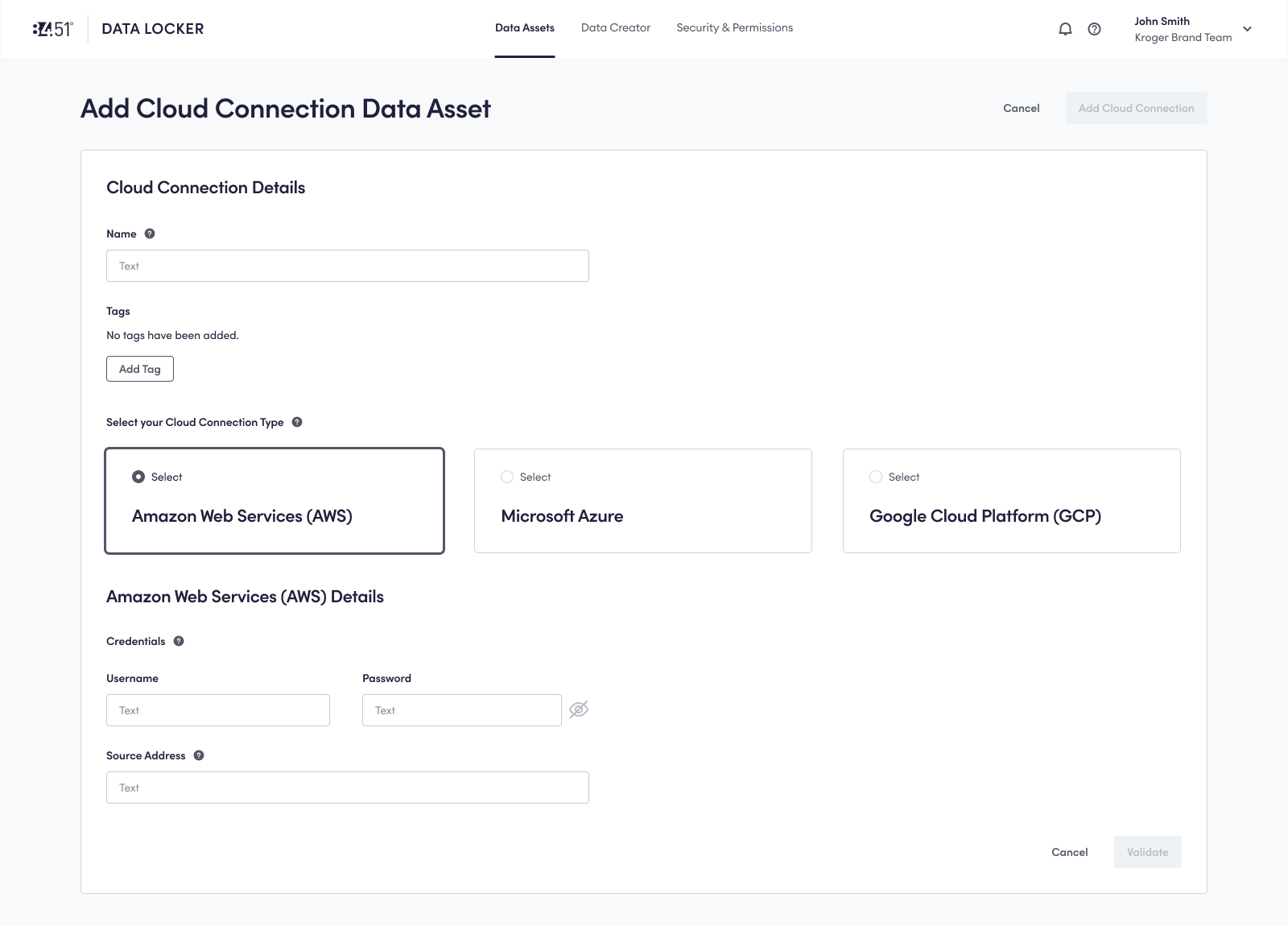Switch to the Data Assets tab
This screenshot has width=1288, height=926.
pyautogui.click(x=525, y=28)
